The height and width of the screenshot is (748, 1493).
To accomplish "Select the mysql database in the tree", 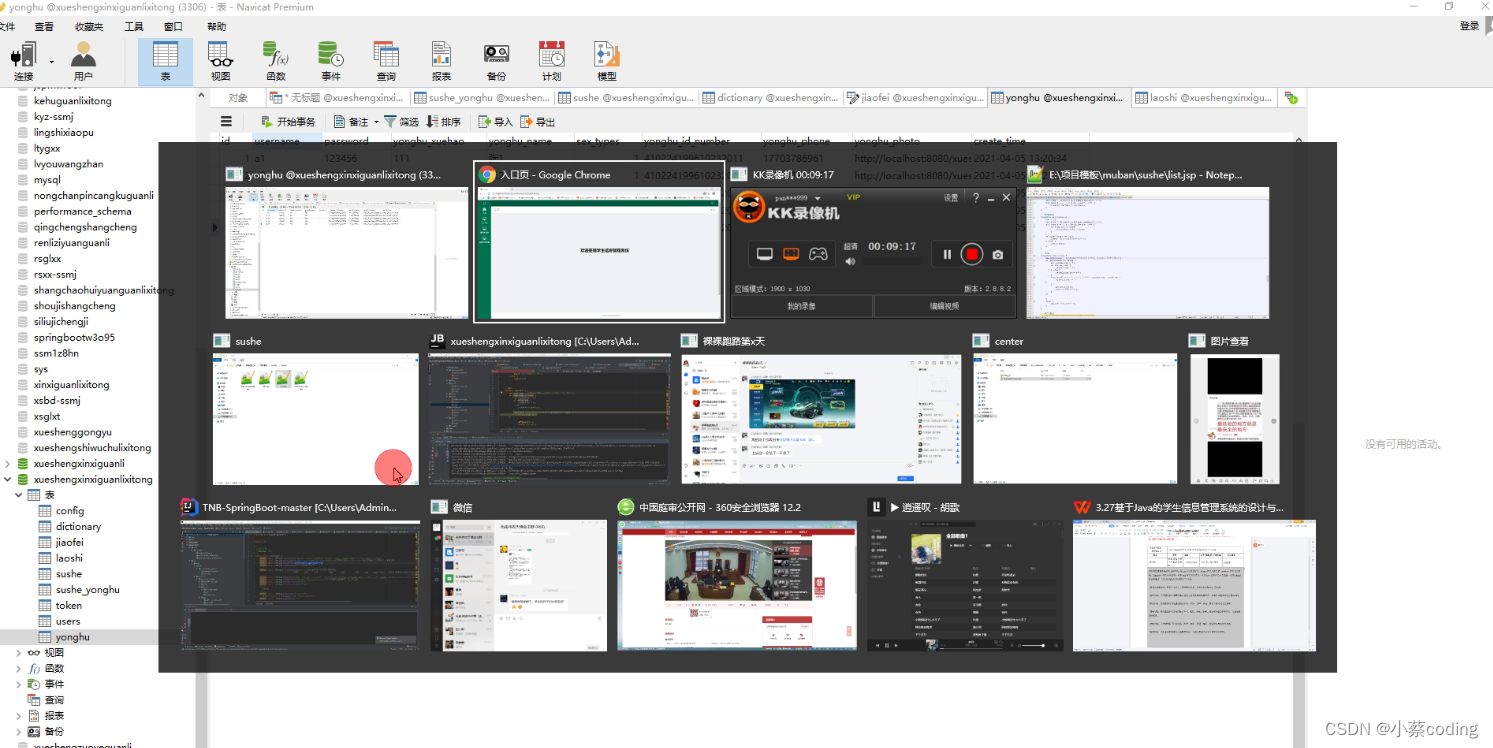I will point(47,180).
